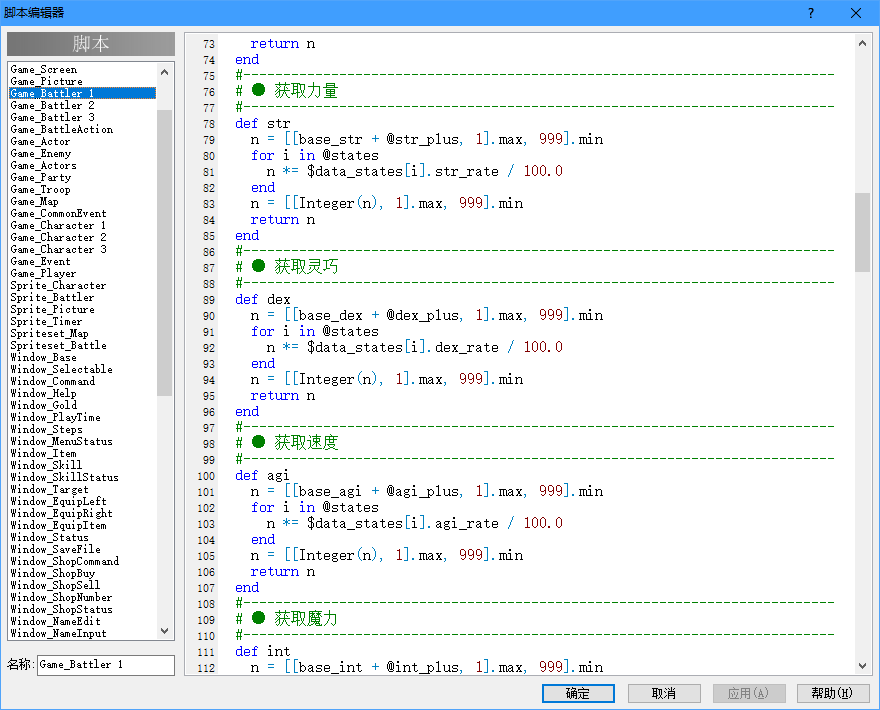Click the code editor scrollbar thumb
Image resolution: width=880 pixels, height=710 pixels.
(x=862, y=232)
